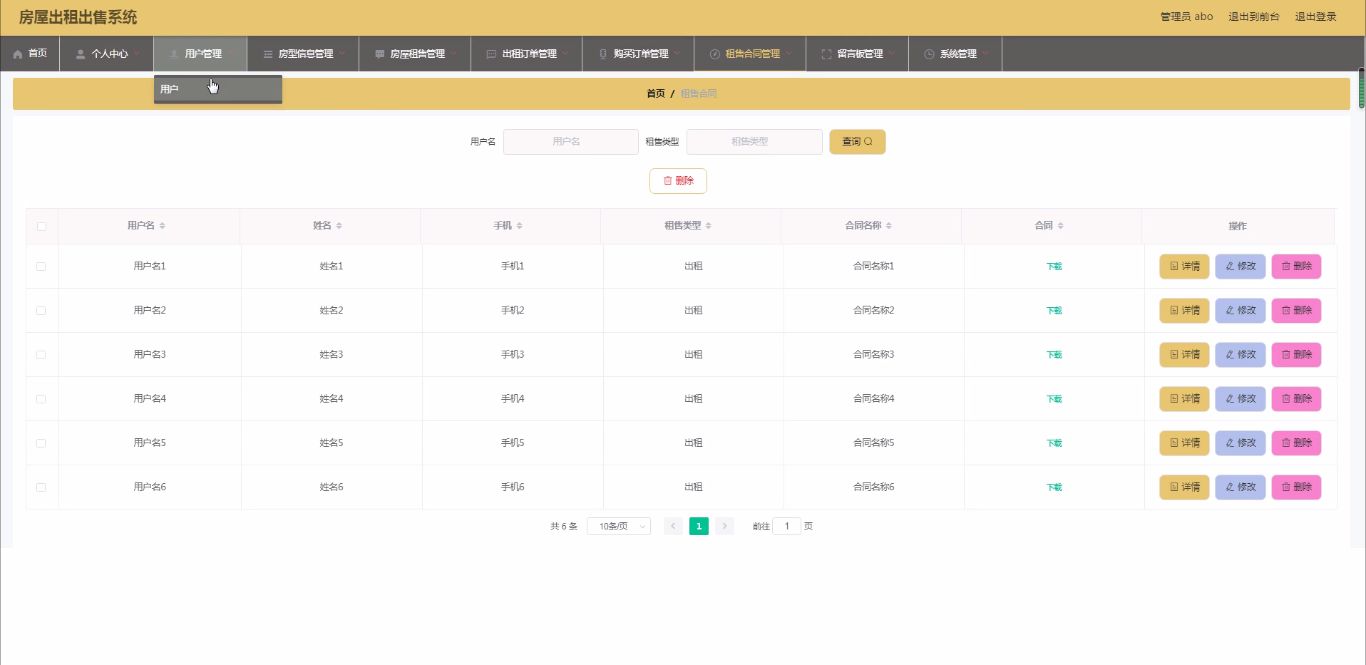Sort table by 合同 column arrows
This screenshot has height=665, width=1366.
1061,226
